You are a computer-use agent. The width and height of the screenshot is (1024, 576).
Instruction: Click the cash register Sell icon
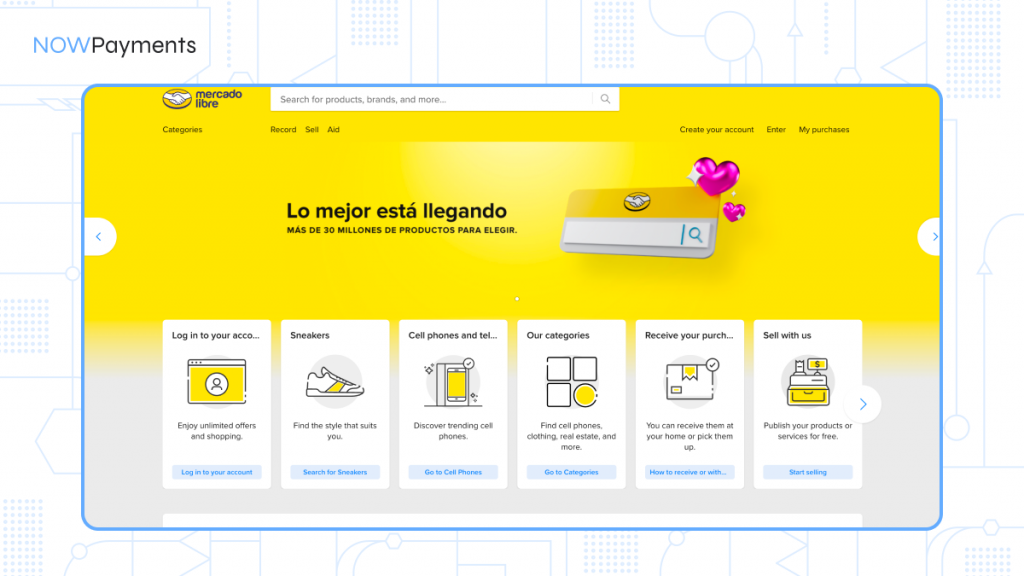tap(807, 382)
